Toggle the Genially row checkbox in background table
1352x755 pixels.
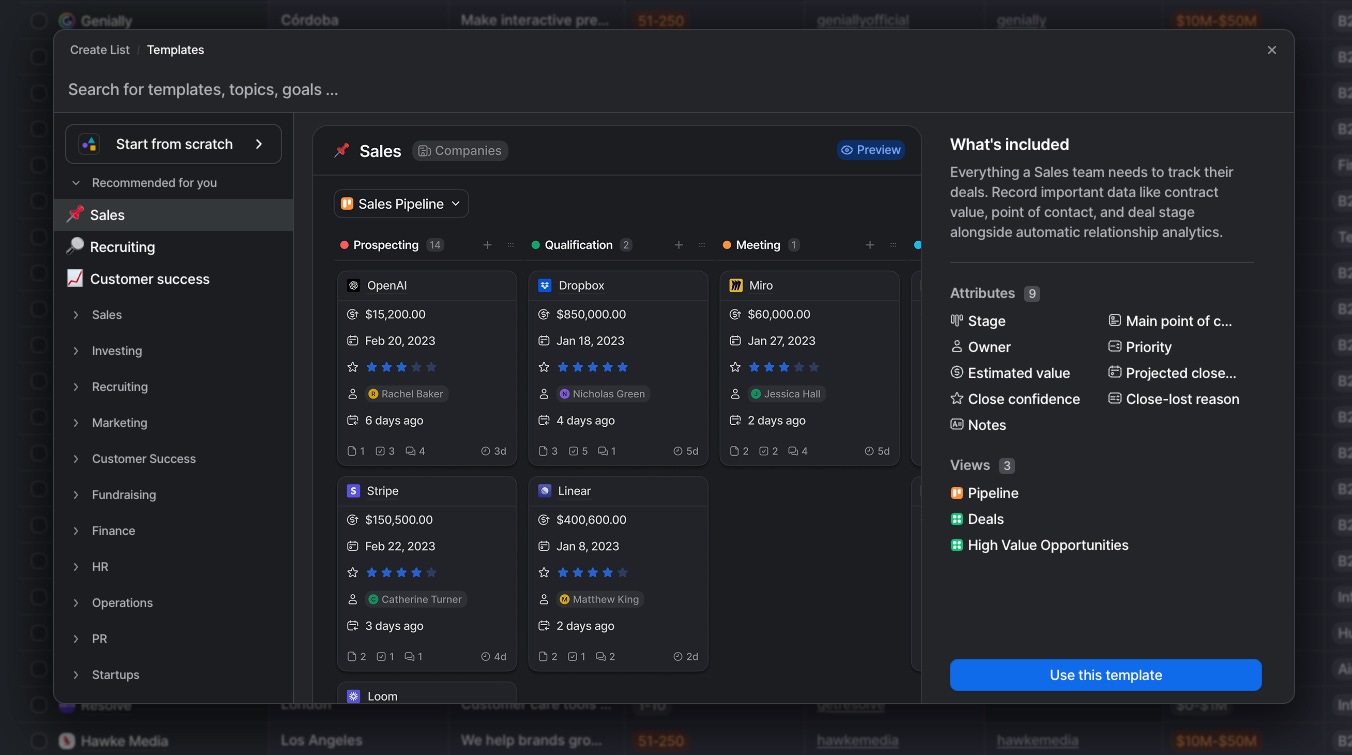38,20
